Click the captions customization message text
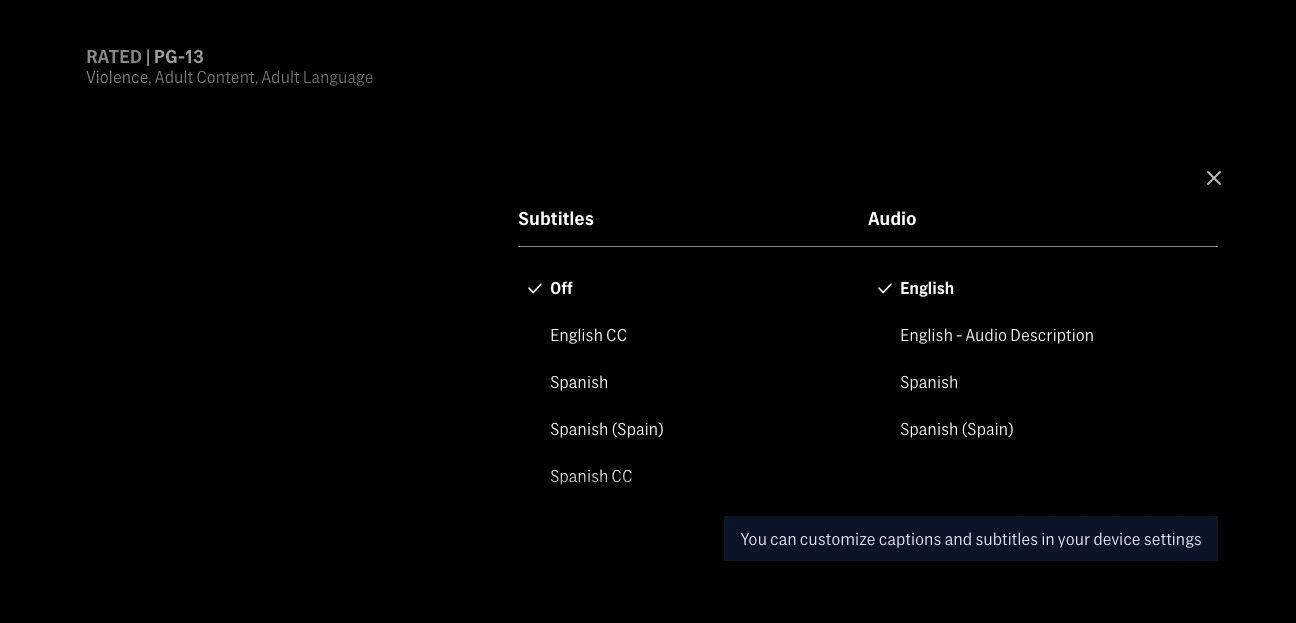The height and width of the screenshot is (623, 1296). point(971,539)
